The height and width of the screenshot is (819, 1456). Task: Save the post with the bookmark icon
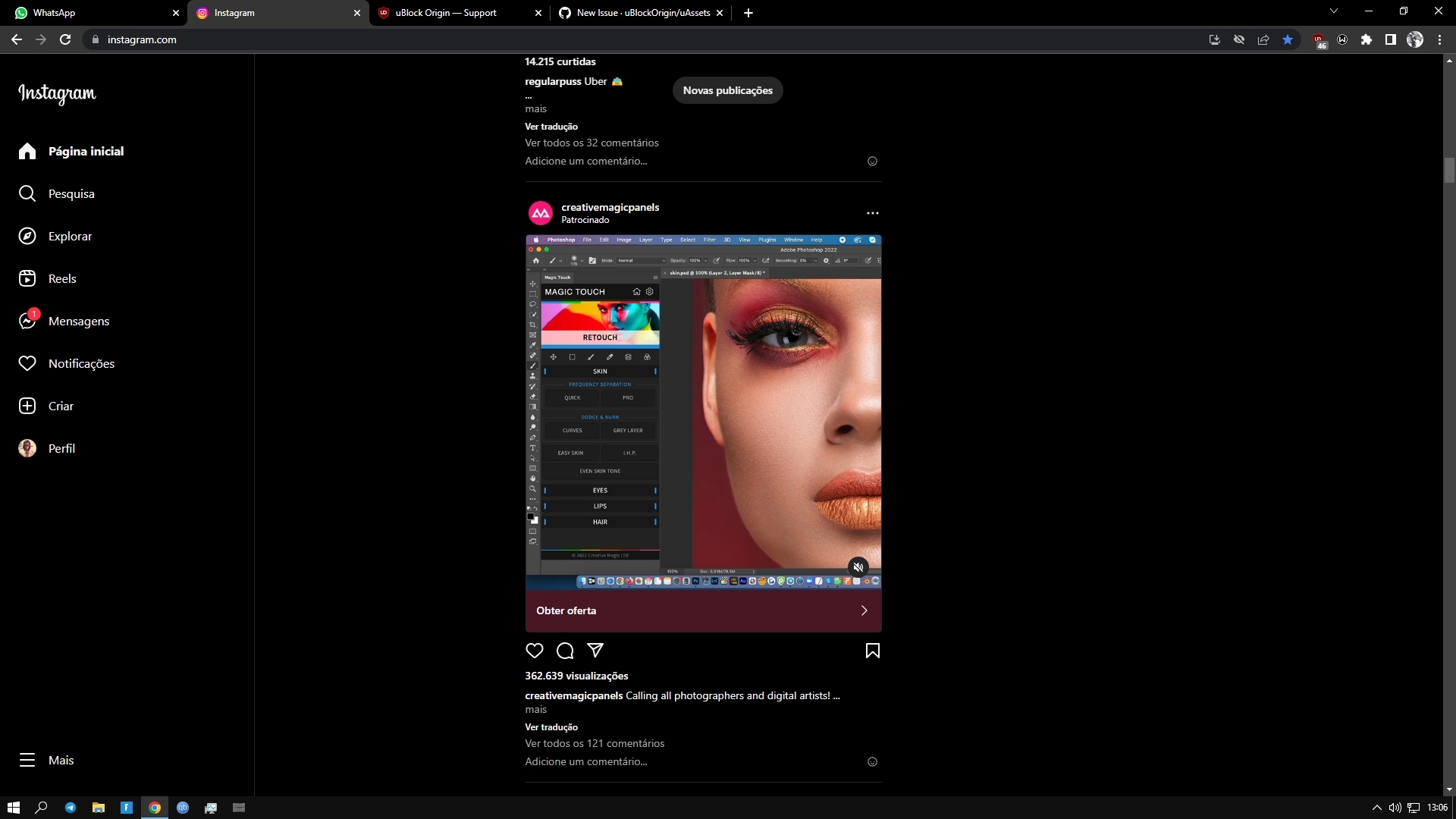[872, 651]
